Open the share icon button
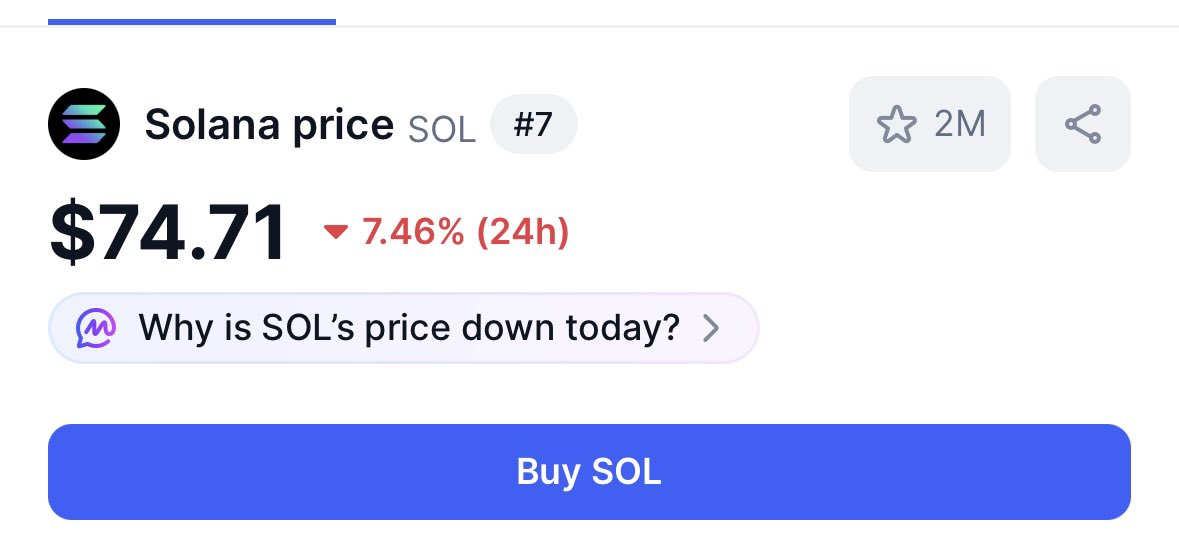This screenshot has width=1179, height=549. click(x=1083, y=124)
